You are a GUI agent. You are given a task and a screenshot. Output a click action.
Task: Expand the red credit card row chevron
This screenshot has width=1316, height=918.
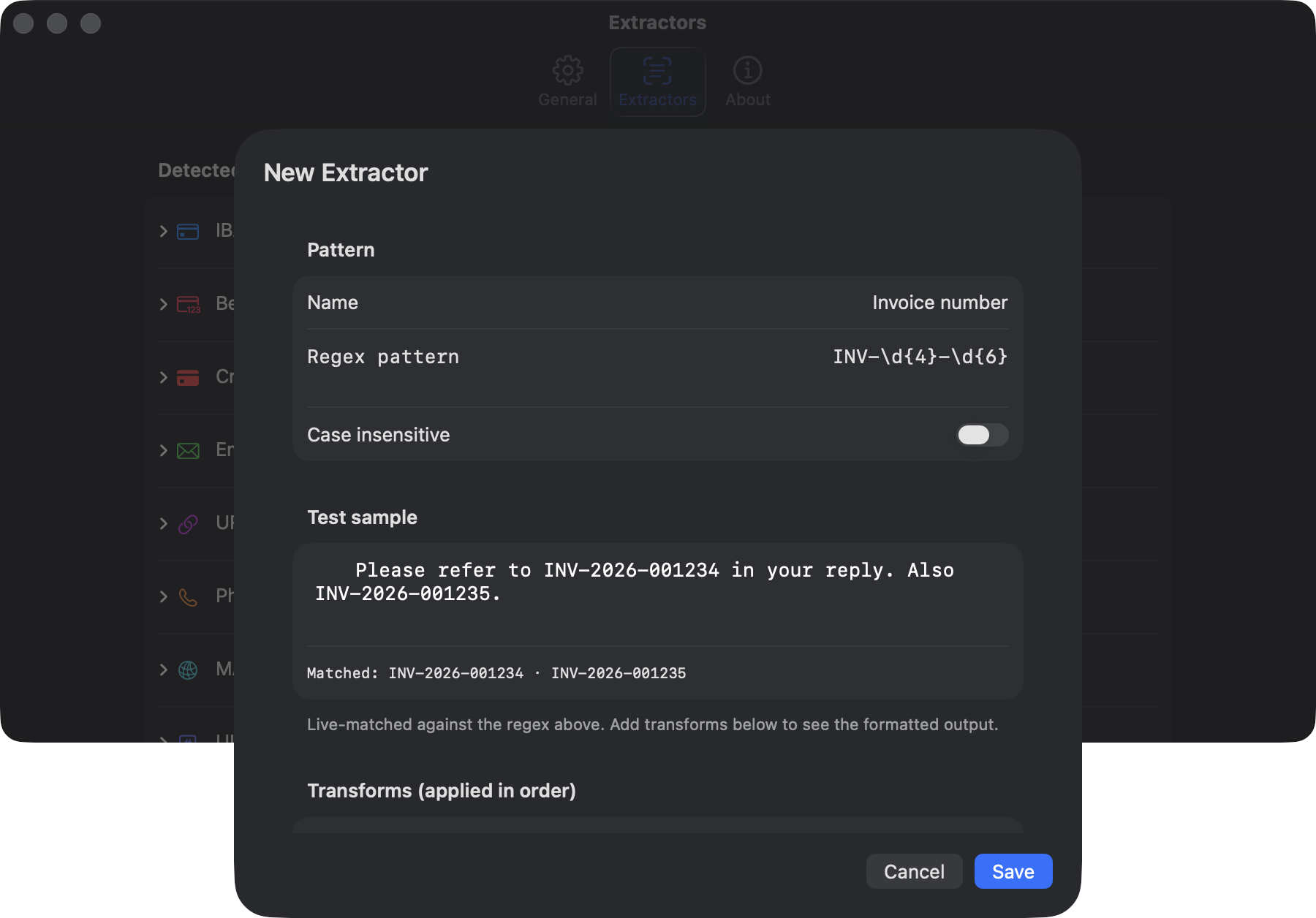(x=164, y=377)
